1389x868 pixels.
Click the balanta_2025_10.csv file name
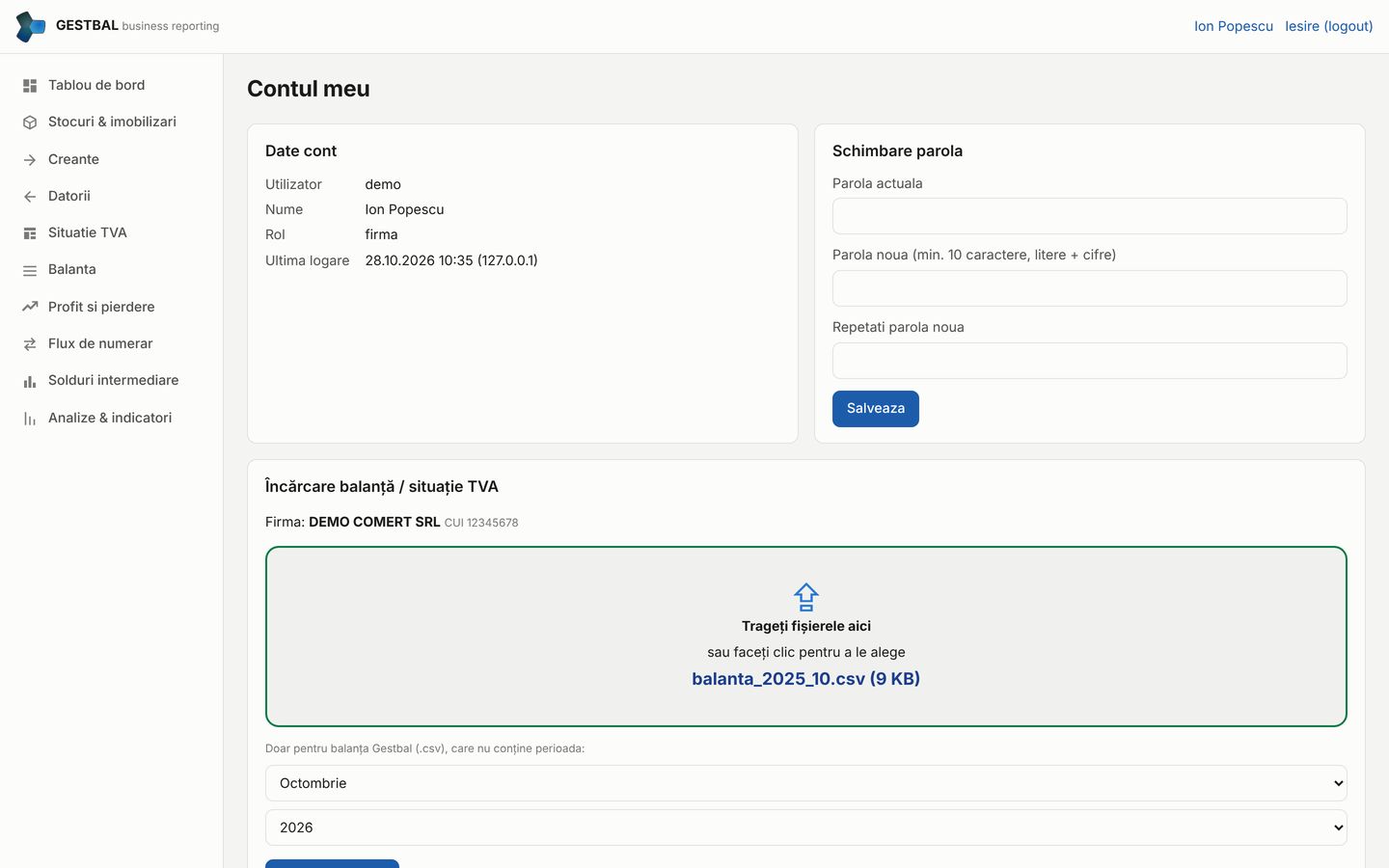pos(806,679)
